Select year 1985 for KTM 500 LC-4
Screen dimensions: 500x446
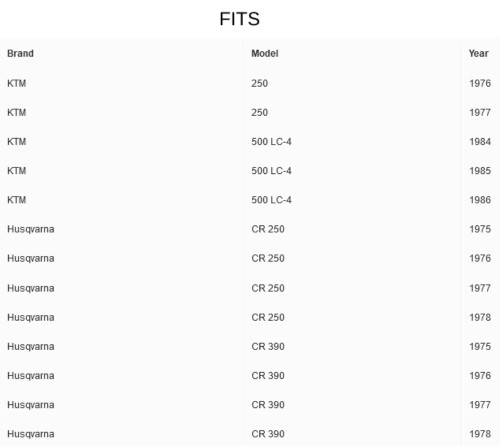(480, 171)
